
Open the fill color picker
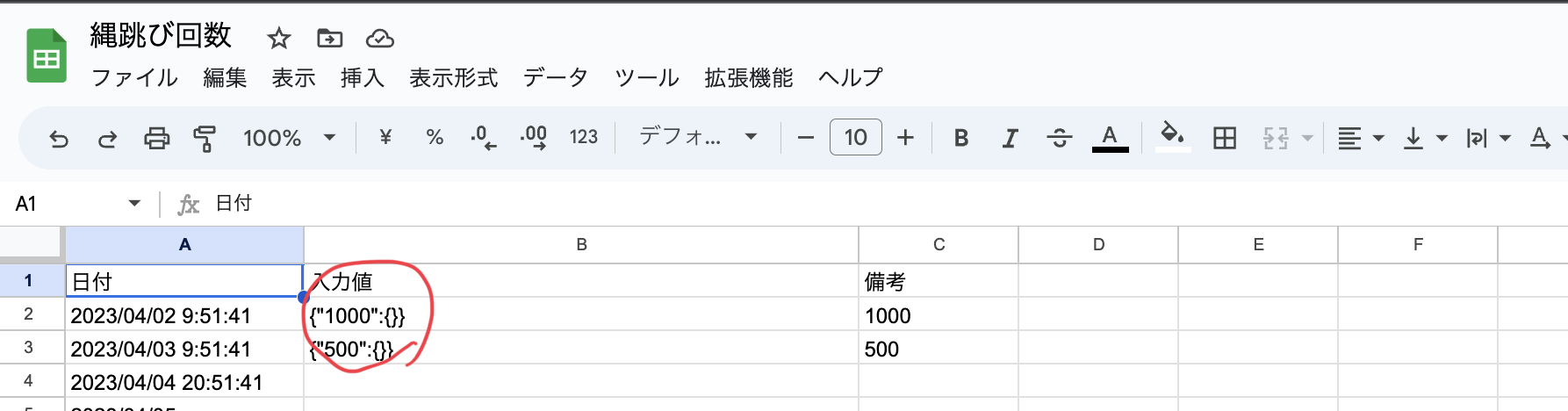[1172, 136]
